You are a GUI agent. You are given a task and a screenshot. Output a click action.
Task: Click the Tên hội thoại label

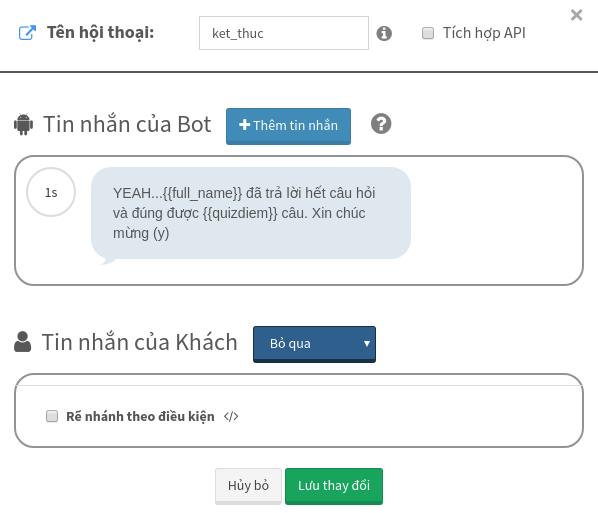(101, 33)
